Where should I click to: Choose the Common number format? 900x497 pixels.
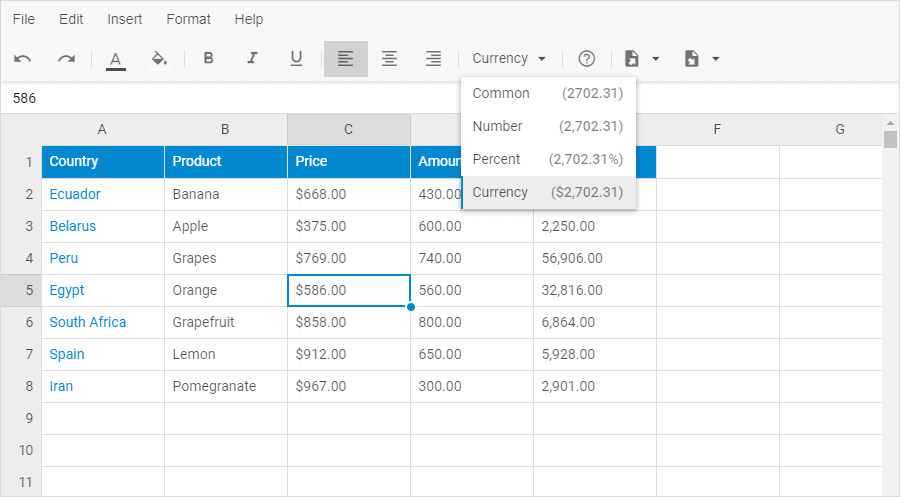pos(548,93)
